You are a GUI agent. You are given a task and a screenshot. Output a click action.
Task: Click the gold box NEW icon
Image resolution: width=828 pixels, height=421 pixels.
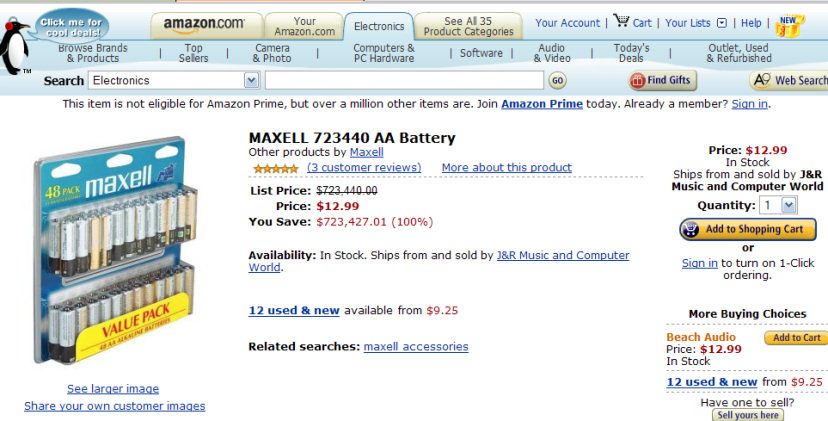pyautogui.click(x=790, y=24)
